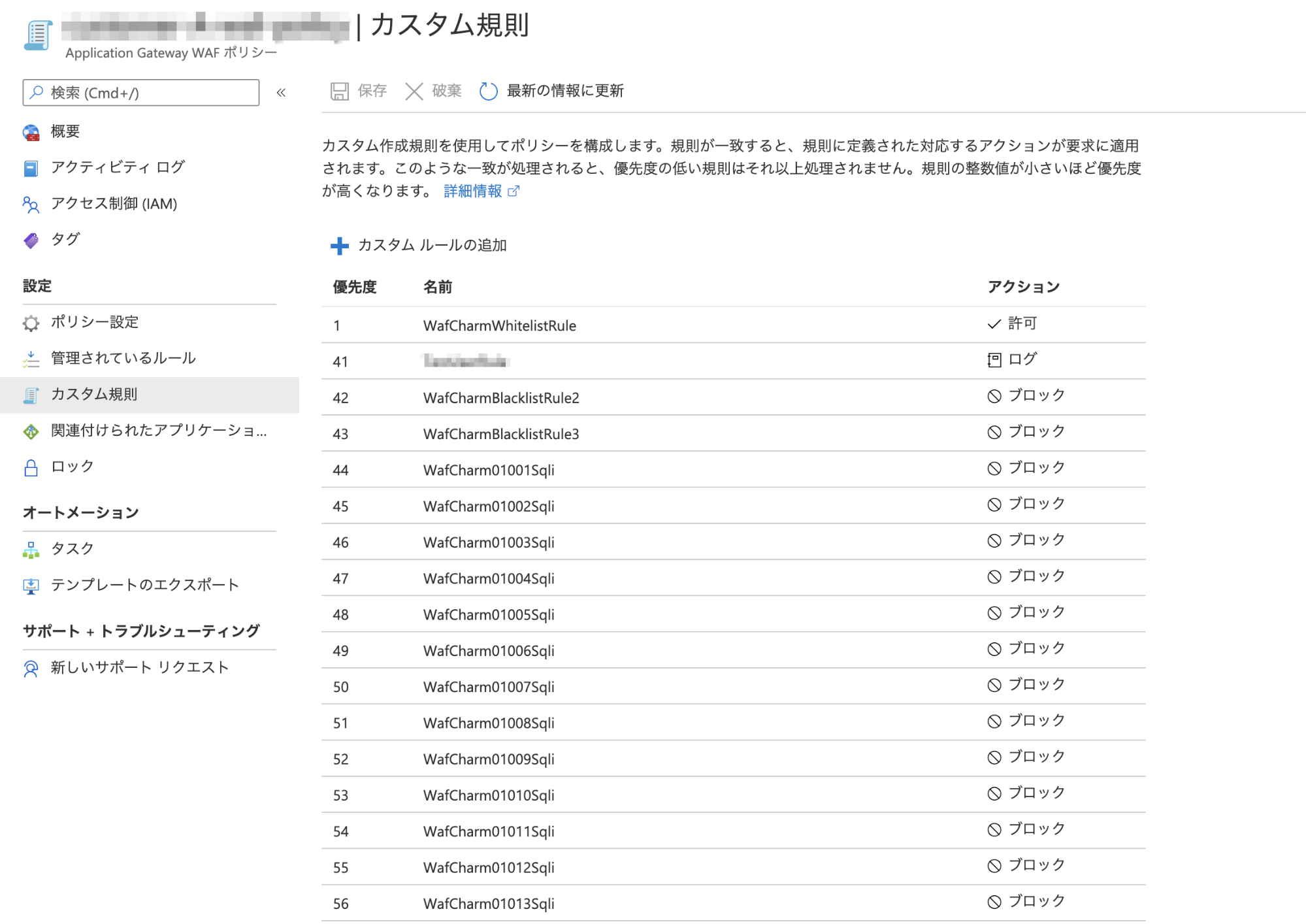Sort by the 優先度 column header
This screenshot has height=924, width=1306.
tap(355, 287)
